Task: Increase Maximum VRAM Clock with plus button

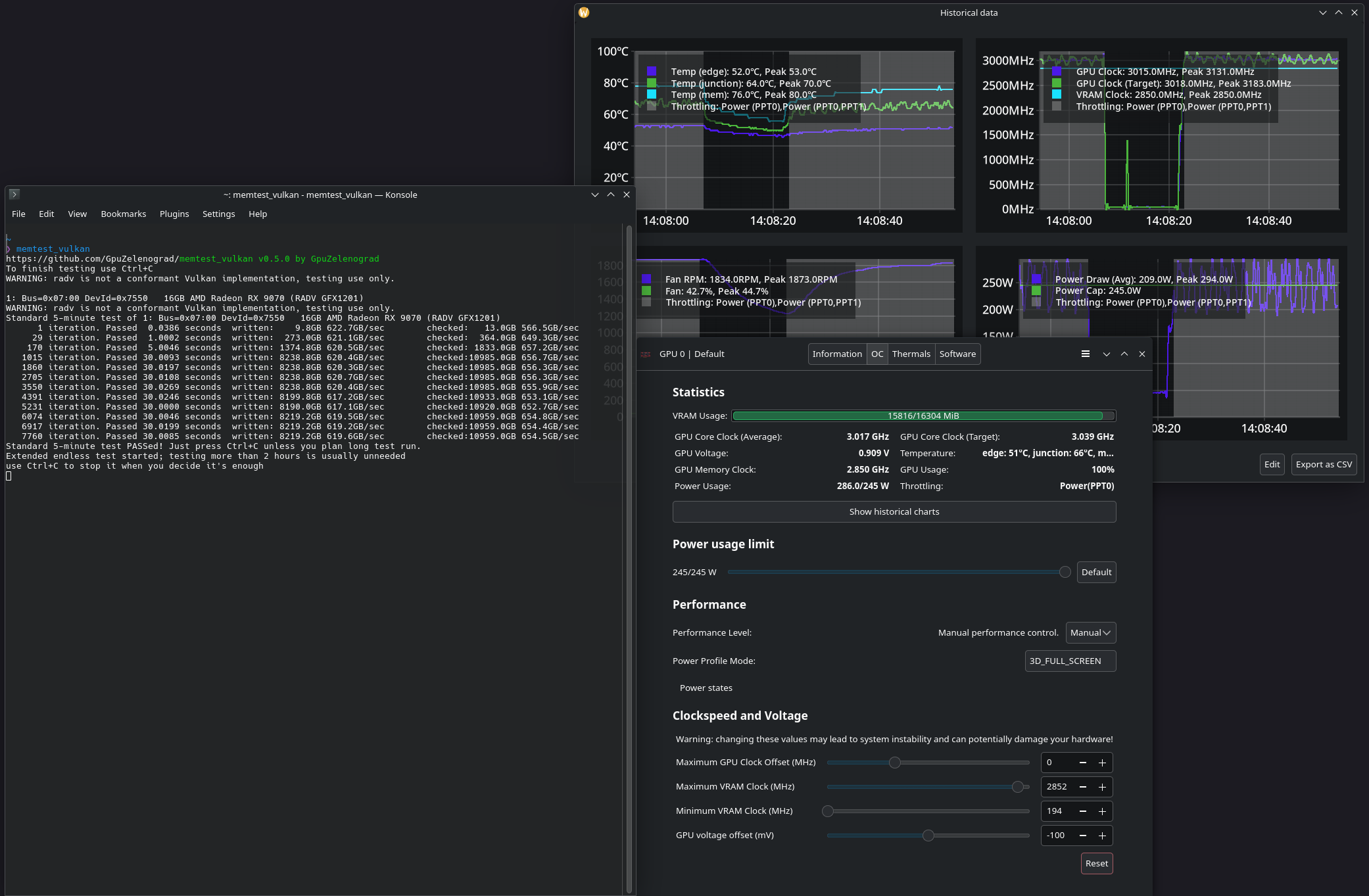Action: pyautogui.click(x=1103, y=787)
